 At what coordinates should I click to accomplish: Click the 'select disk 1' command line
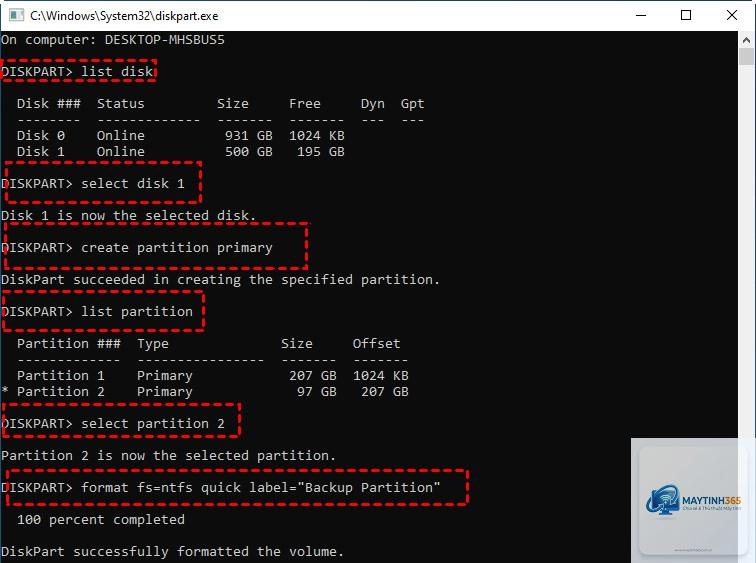(93, 183)
